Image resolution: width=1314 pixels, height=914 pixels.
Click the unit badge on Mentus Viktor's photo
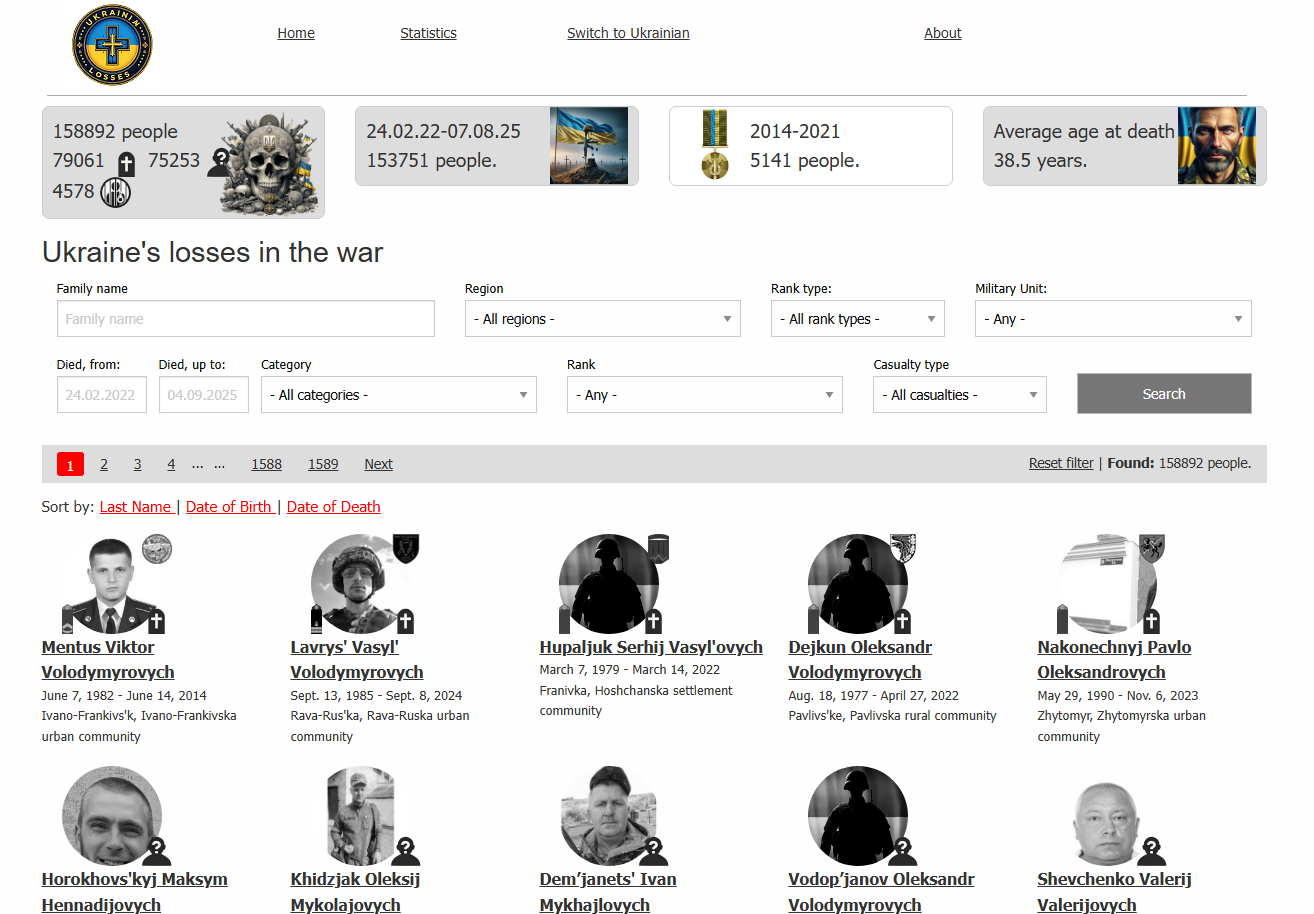click(x=157, y=548)
